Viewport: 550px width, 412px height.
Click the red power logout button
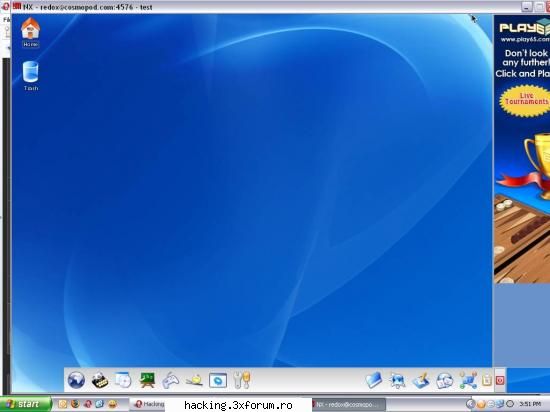click(500, 380)
